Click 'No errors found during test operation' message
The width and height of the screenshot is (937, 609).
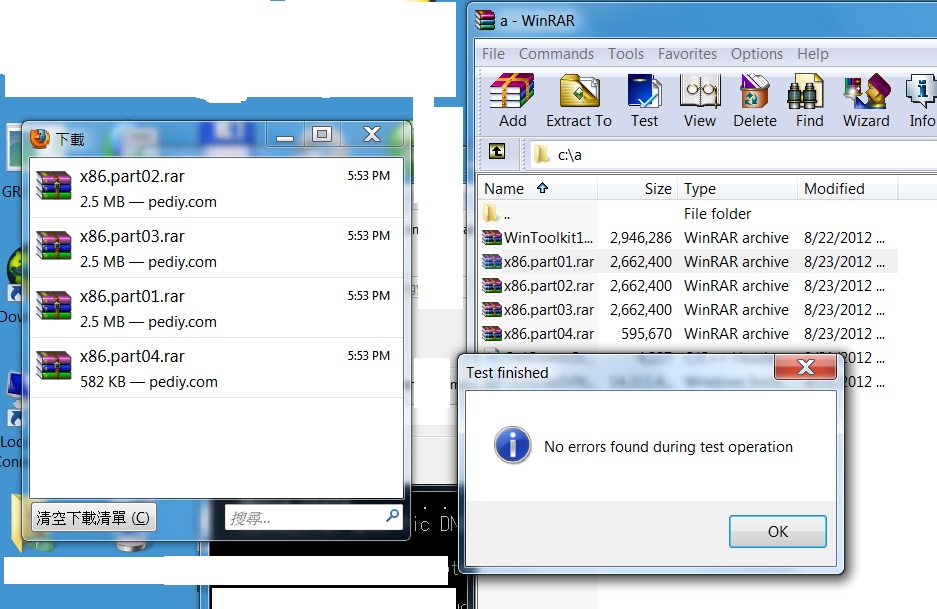668,447
